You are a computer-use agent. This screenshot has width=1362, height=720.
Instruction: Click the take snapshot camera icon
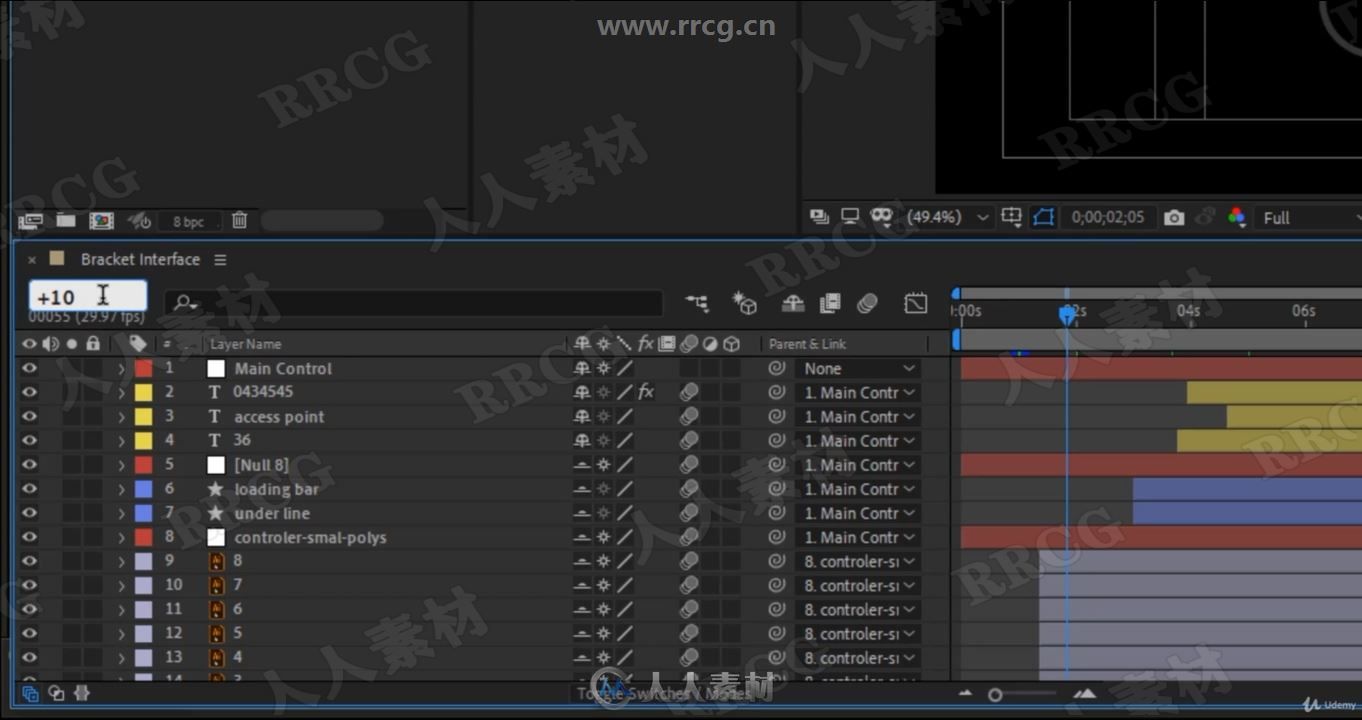click(x=1175, y=217)
